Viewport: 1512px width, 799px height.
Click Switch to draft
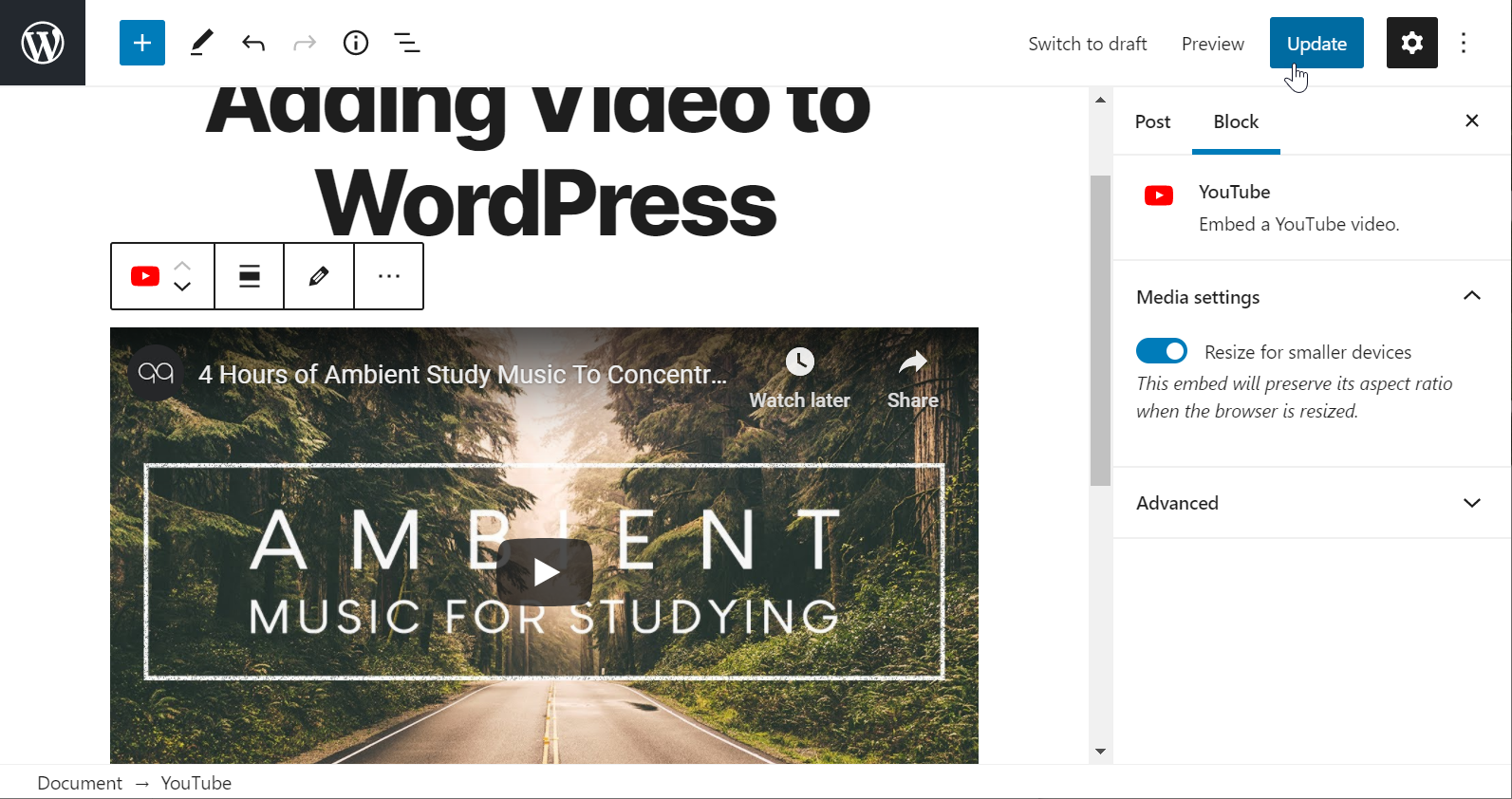pos(1088,44)
